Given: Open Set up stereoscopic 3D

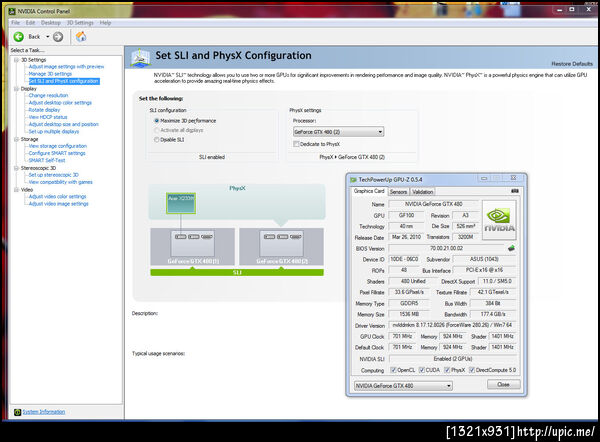Looking at the screenshot, I should click(x=54, y=175).
